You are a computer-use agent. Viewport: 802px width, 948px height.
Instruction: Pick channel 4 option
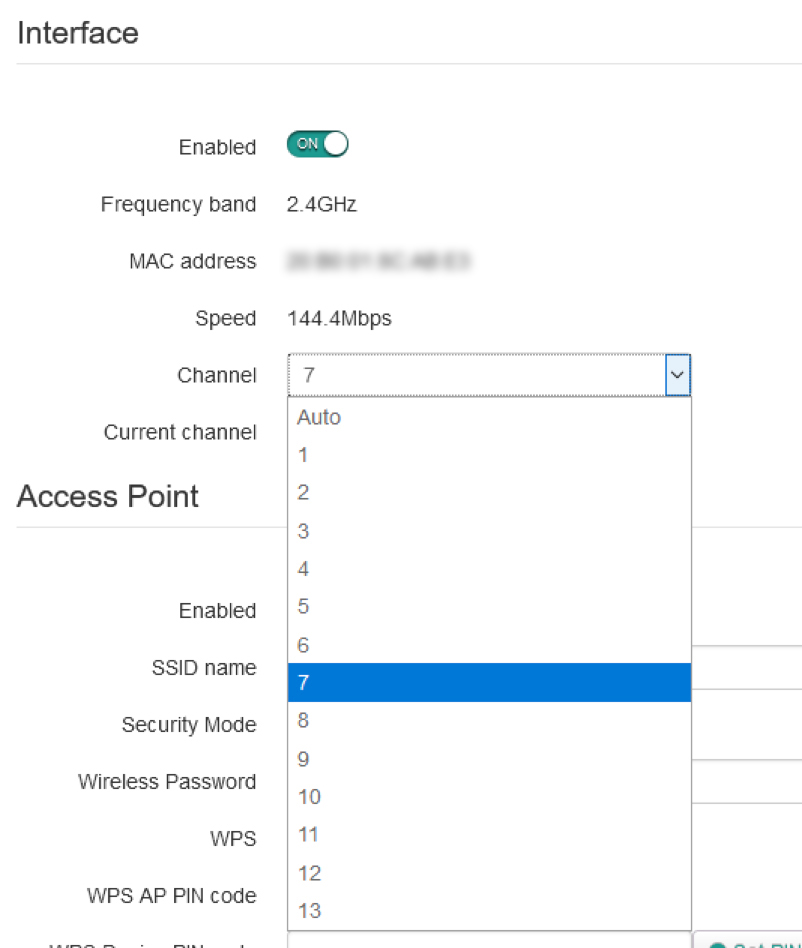tap(489, 569)
